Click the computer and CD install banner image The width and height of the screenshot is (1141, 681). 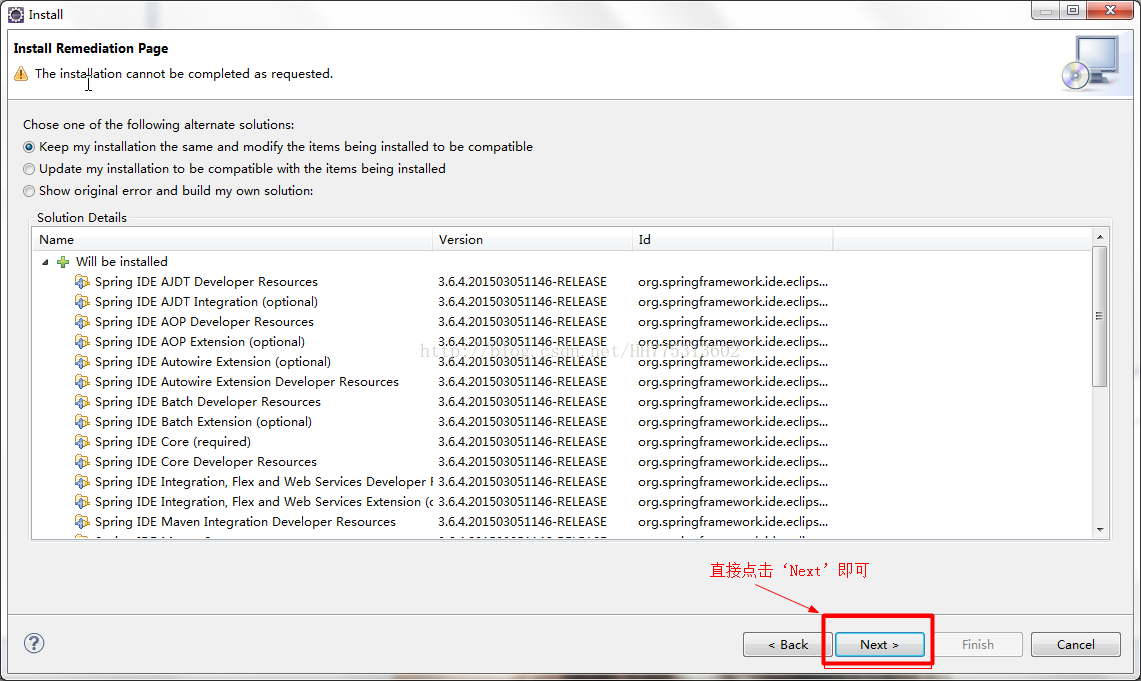[1090, 63]
